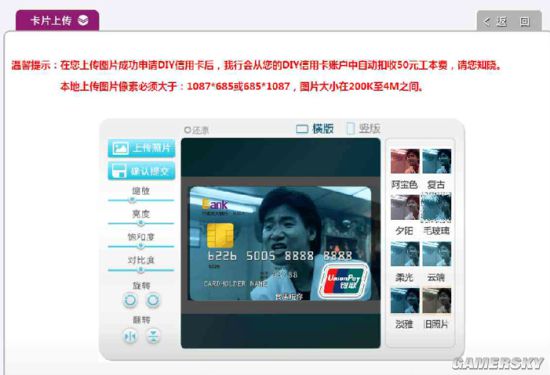The height and width of the screenshot is (375, 550).
Task: Apply the 阿宝色 filter thumbnail
Action: coord(405,161)
